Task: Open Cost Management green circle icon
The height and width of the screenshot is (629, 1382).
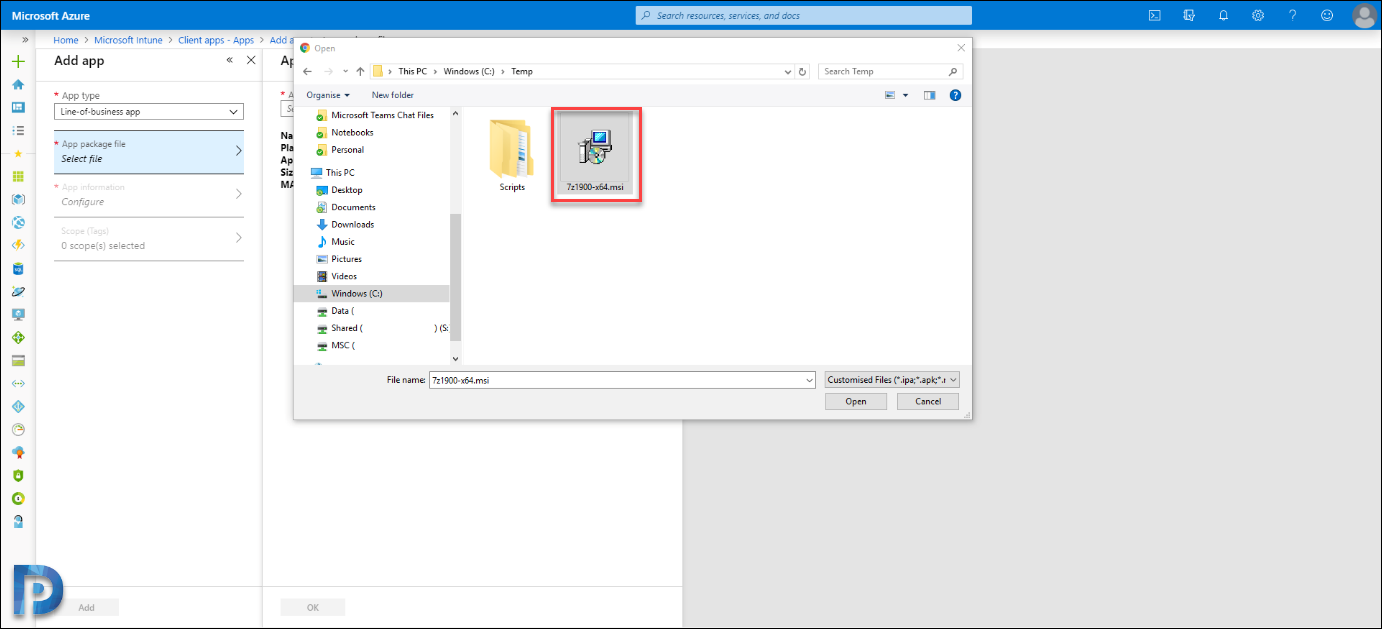Action: (18, 498)
